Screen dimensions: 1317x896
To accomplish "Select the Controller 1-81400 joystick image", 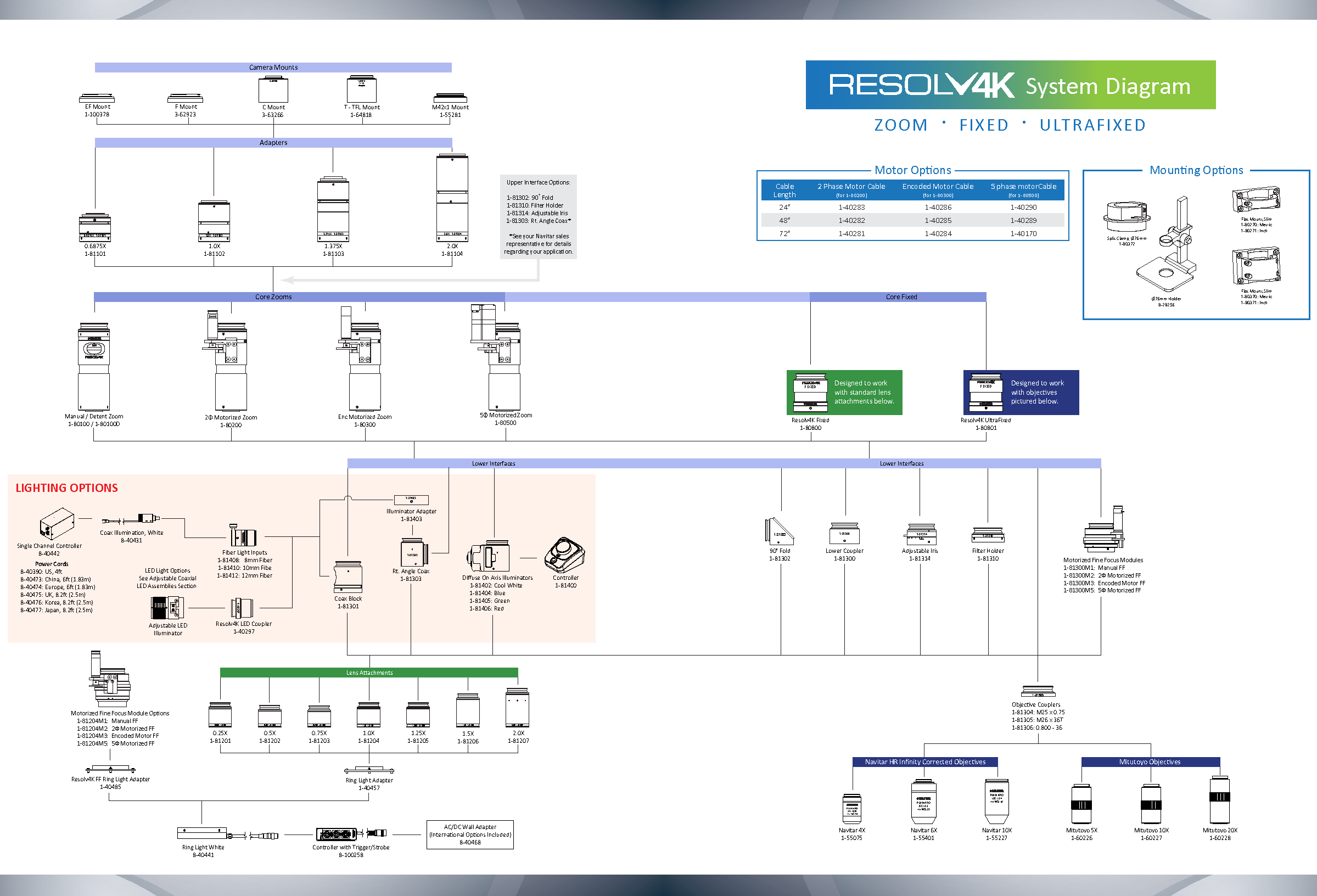I will click(x=564, y=556).
